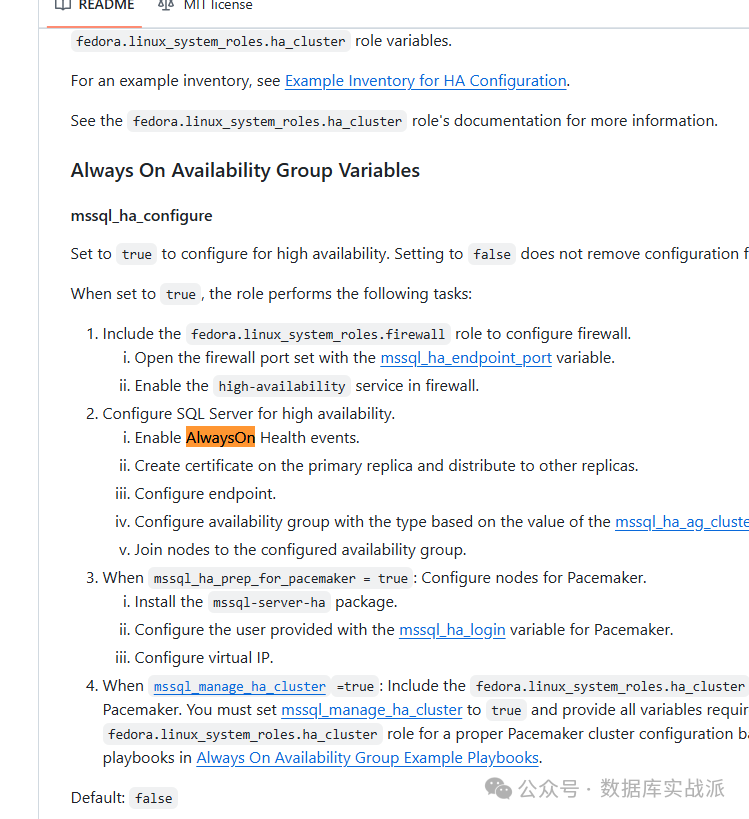Click plain-text mssql_manage_ha_cluster link after 'must set'

(371, 709)
